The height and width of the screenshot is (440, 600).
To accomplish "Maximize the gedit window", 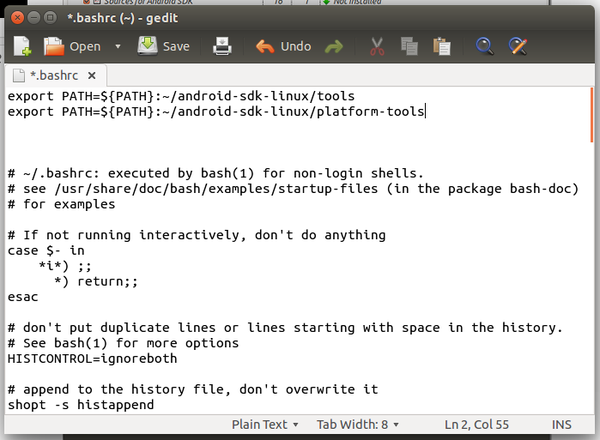I will [x=50, y=18].
